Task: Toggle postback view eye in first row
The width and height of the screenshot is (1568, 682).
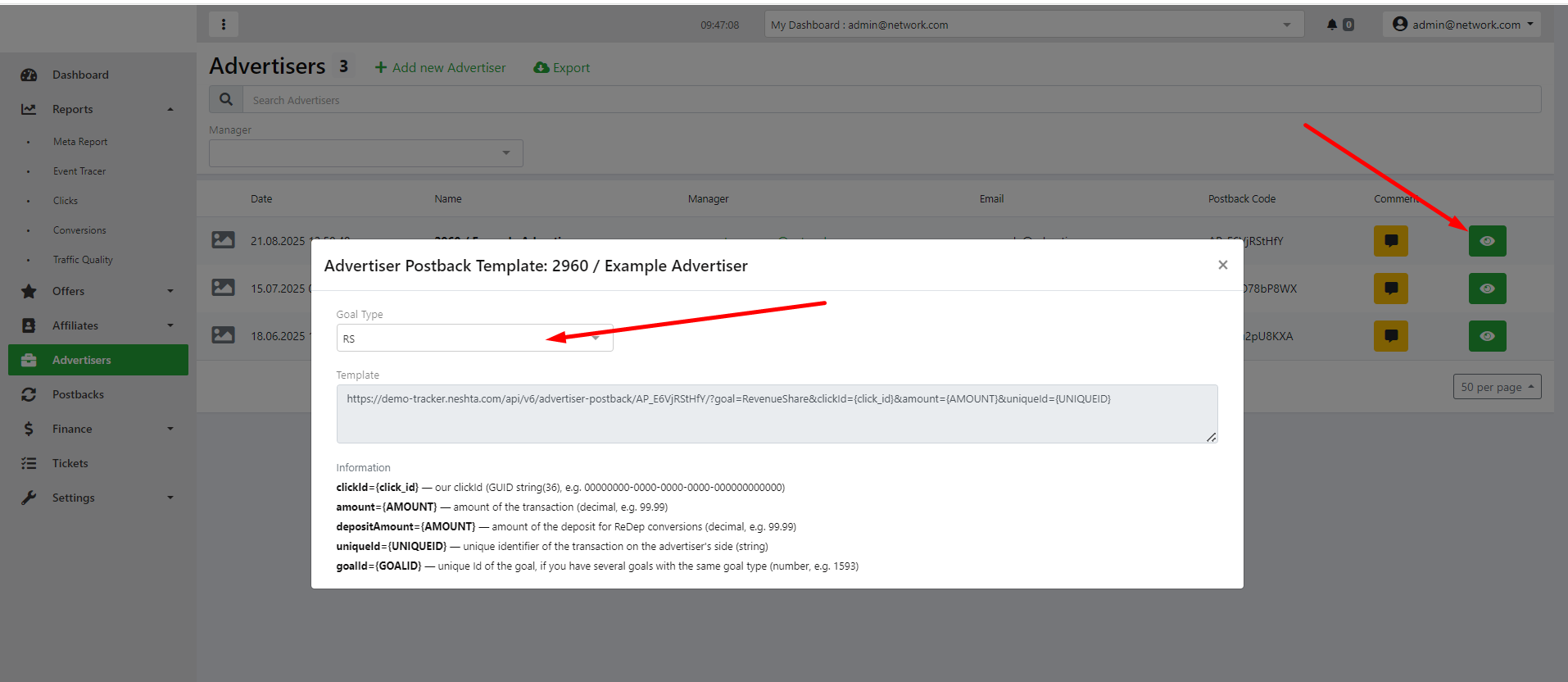Action: (x=1487, y=241)
